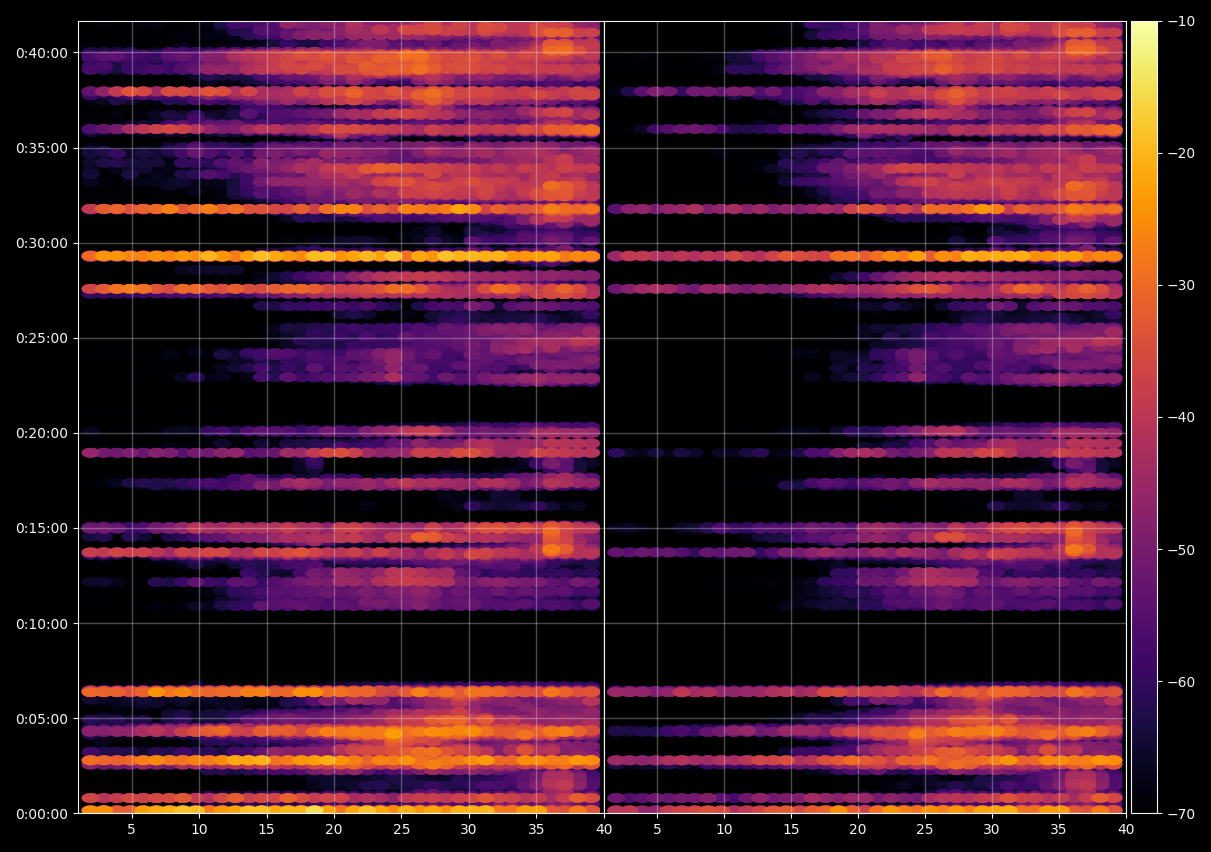Click x-axis label 15 under right heatmap
This screenshot has height=852, width=1211.
pyautogui.click(x=791, y=830)
